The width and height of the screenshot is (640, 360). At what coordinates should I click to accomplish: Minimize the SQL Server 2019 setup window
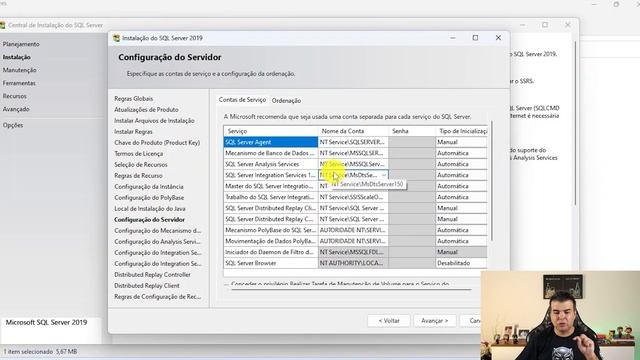pos(453,38)
